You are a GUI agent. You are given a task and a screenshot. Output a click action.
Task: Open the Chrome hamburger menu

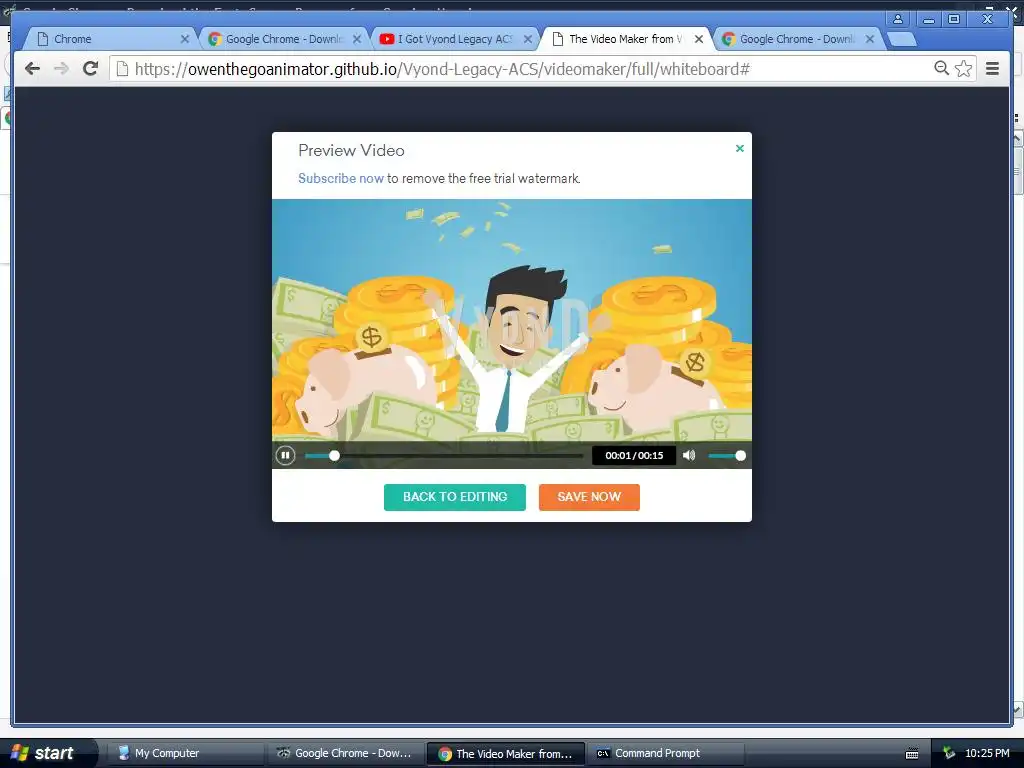pos(993,68)
